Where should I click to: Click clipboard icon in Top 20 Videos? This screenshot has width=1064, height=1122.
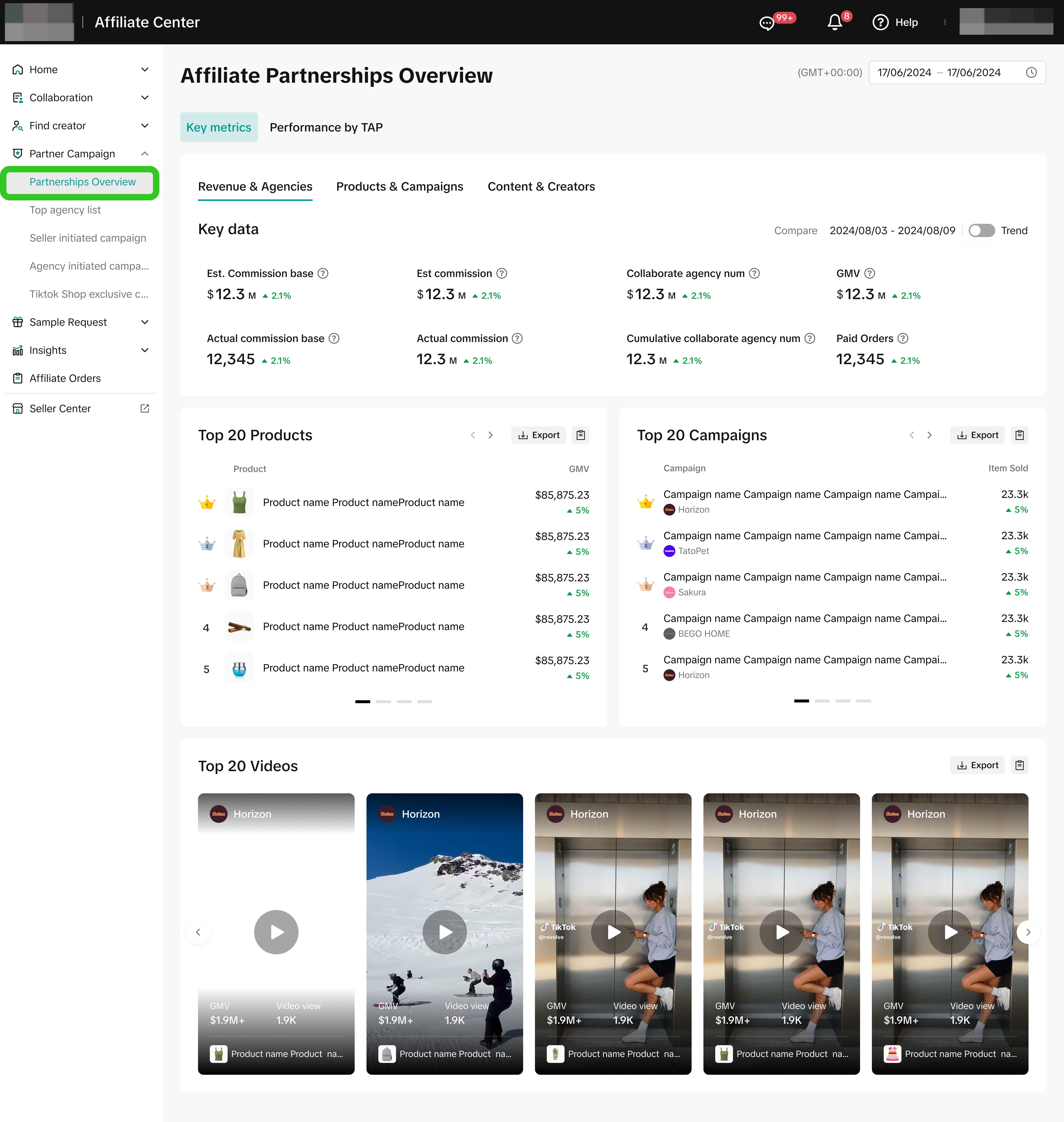[1019, 765]
